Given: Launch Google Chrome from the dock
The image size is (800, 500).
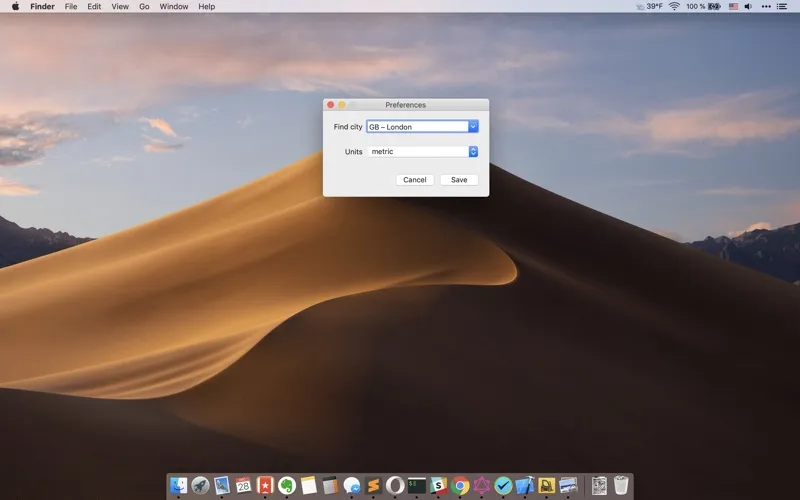Looking at the screenshot, I should pyautogui.click(x=460, y=485).
